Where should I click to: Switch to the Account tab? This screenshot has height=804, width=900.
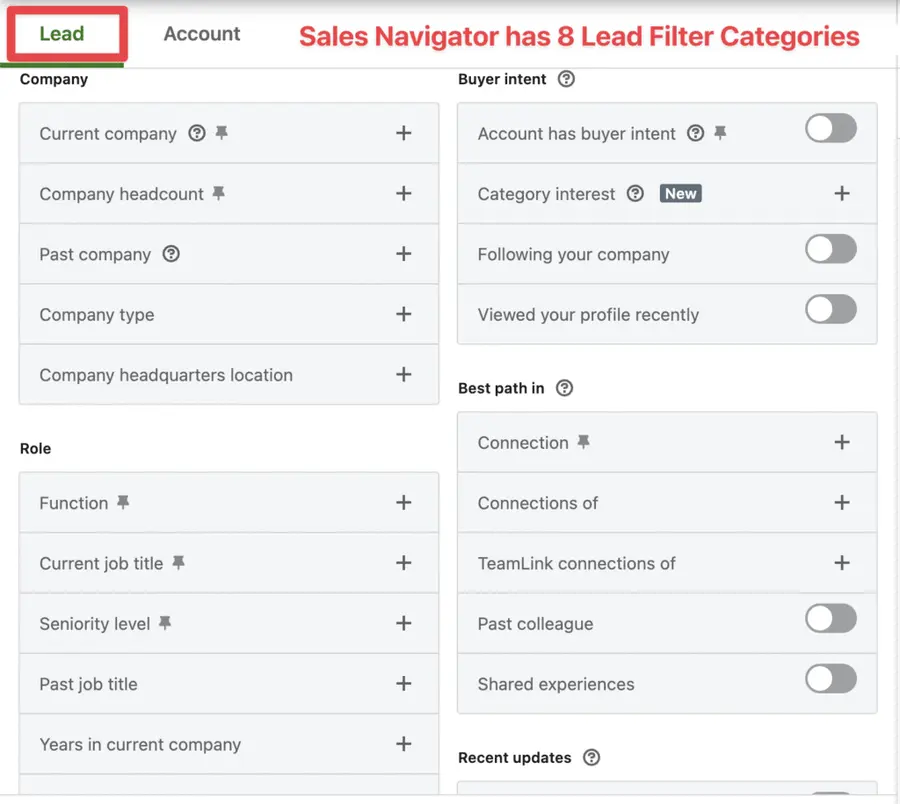pos(201,33)
